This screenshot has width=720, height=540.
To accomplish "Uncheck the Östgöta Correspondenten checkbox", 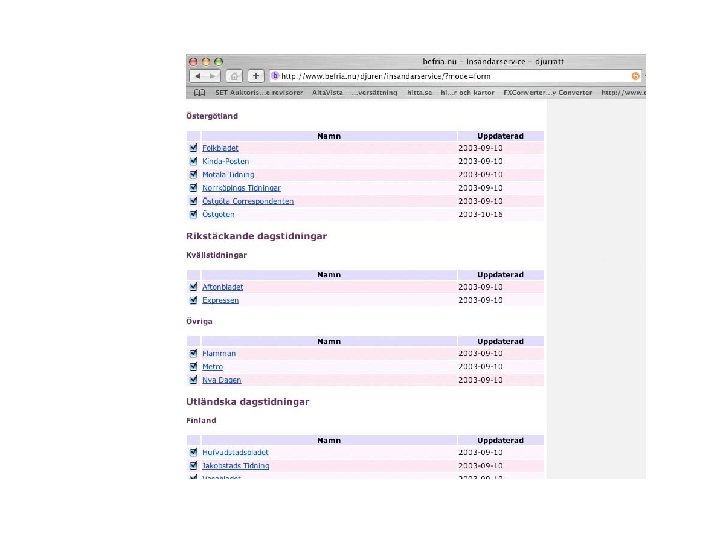I will (193, 201).
